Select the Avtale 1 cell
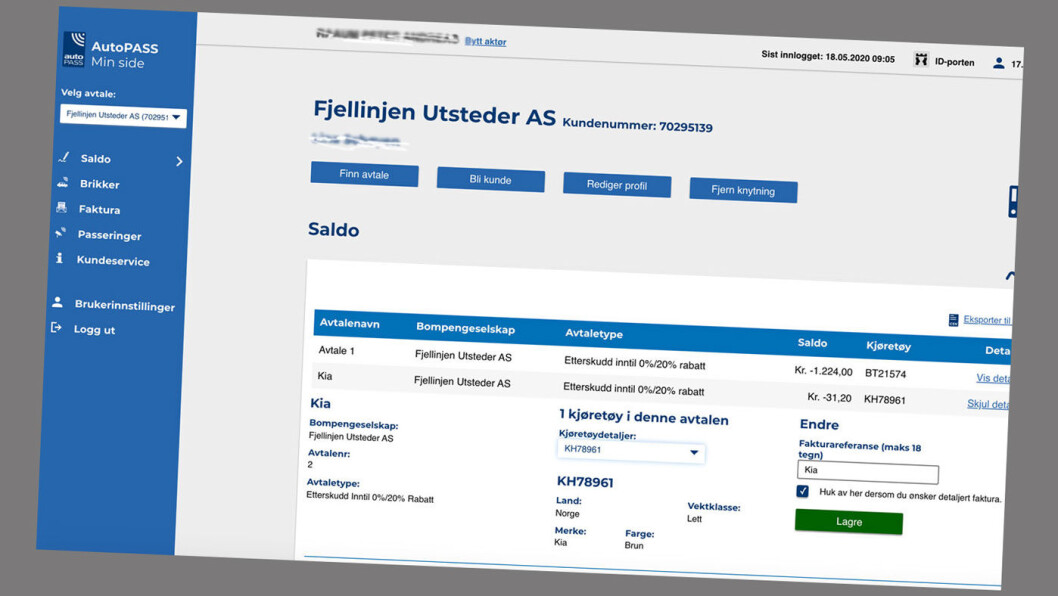Viewport: 1058px width, 596px height. click(336, 350)
